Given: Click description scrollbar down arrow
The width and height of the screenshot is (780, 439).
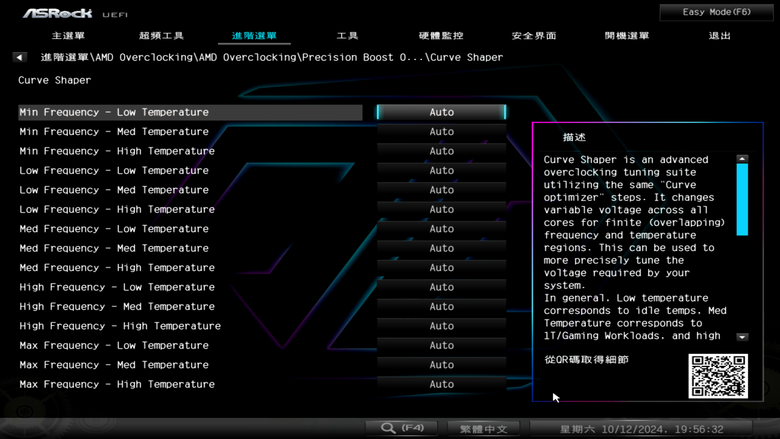Looking at the screenshot, I should 742,337.
